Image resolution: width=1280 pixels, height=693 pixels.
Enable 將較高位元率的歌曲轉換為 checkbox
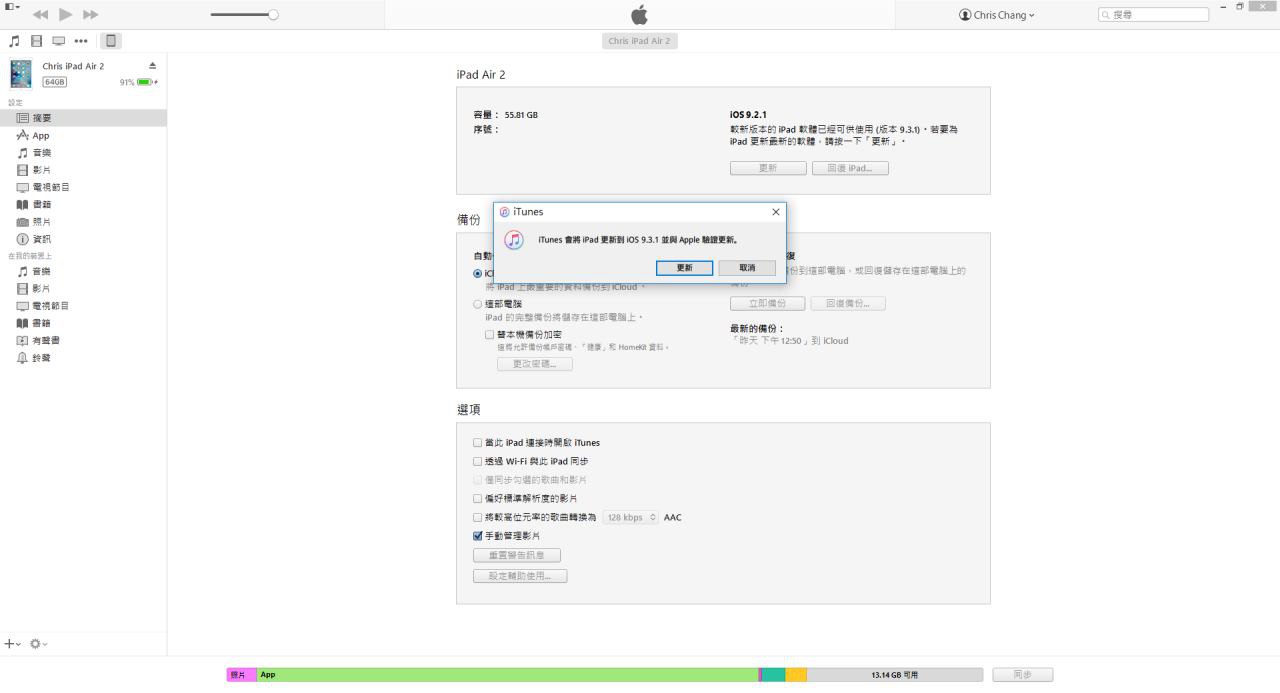coord(477,517)
